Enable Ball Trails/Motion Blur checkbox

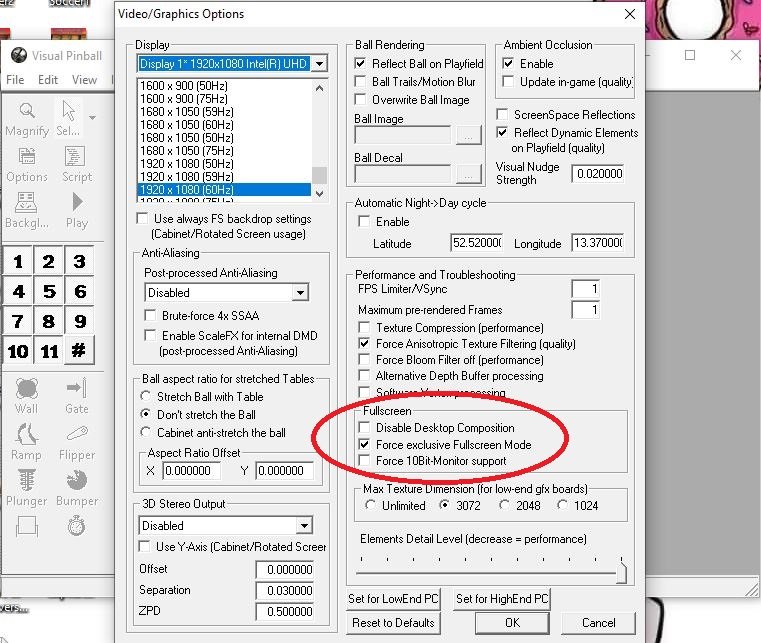coord(360,82)
